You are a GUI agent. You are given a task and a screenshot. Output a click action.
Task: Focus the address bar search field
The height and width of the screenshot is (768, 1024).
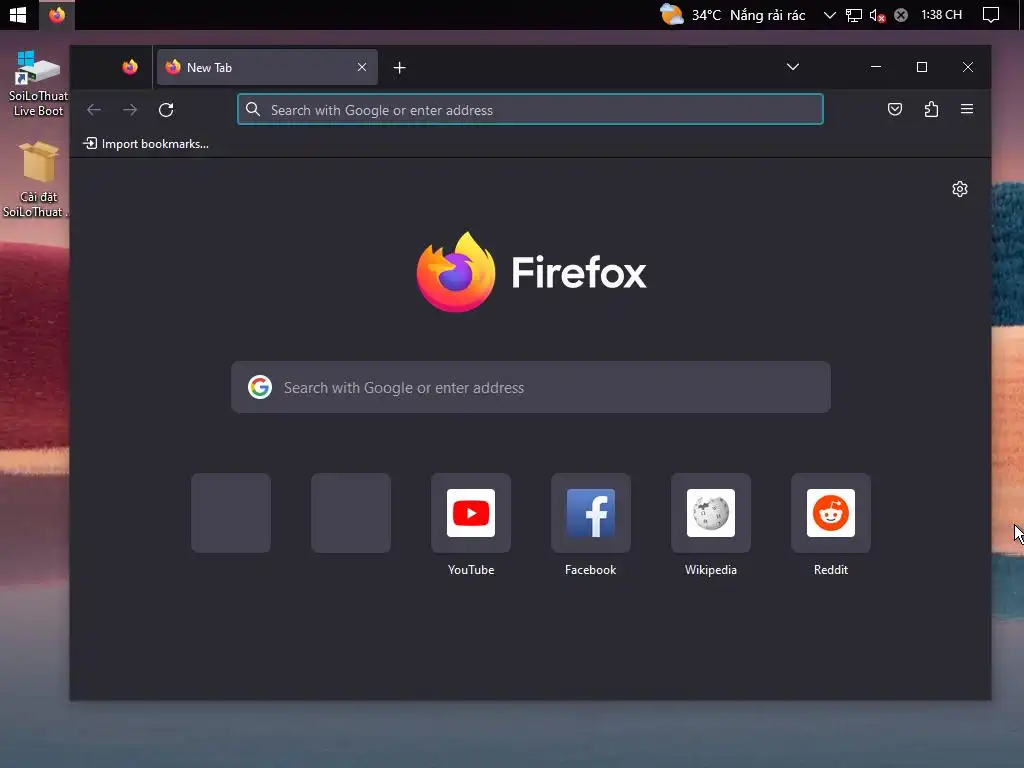[530, 110]
